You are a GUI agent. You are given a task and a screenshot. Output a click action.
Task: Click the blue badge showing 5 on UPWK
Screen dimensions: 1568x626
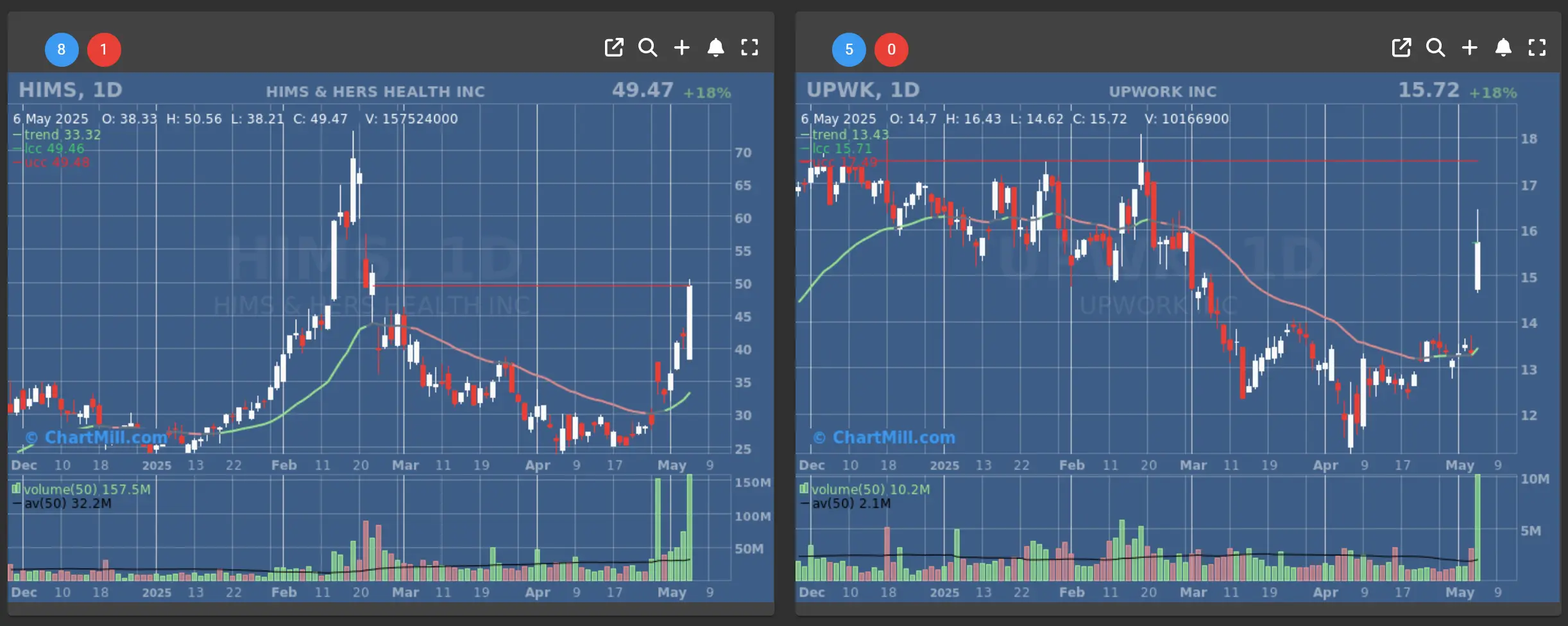click(849, 49)
